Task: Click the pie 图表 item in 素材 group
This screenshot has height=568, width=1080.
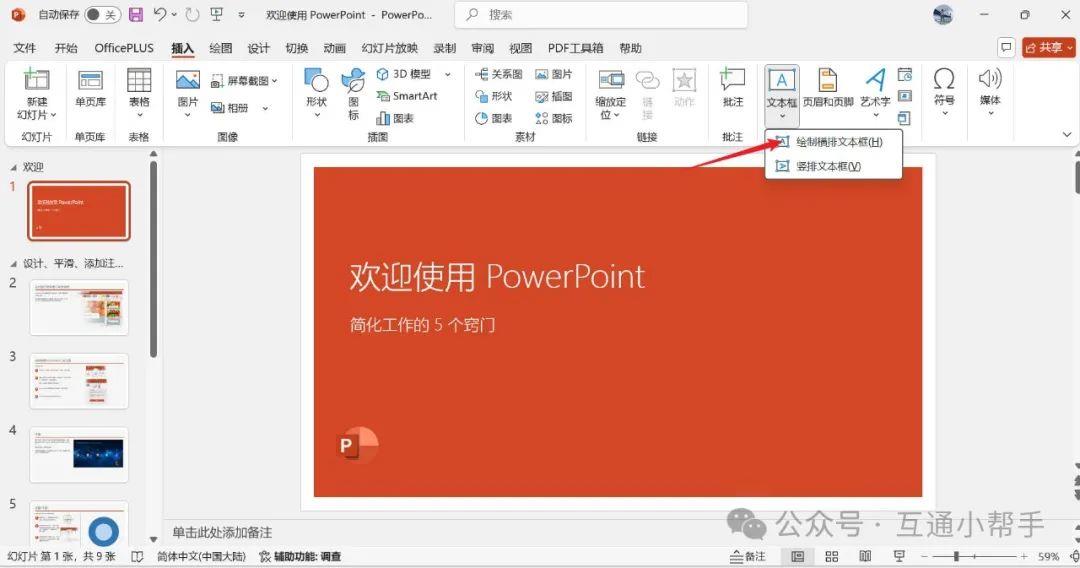Action: [x=493, y=118]
